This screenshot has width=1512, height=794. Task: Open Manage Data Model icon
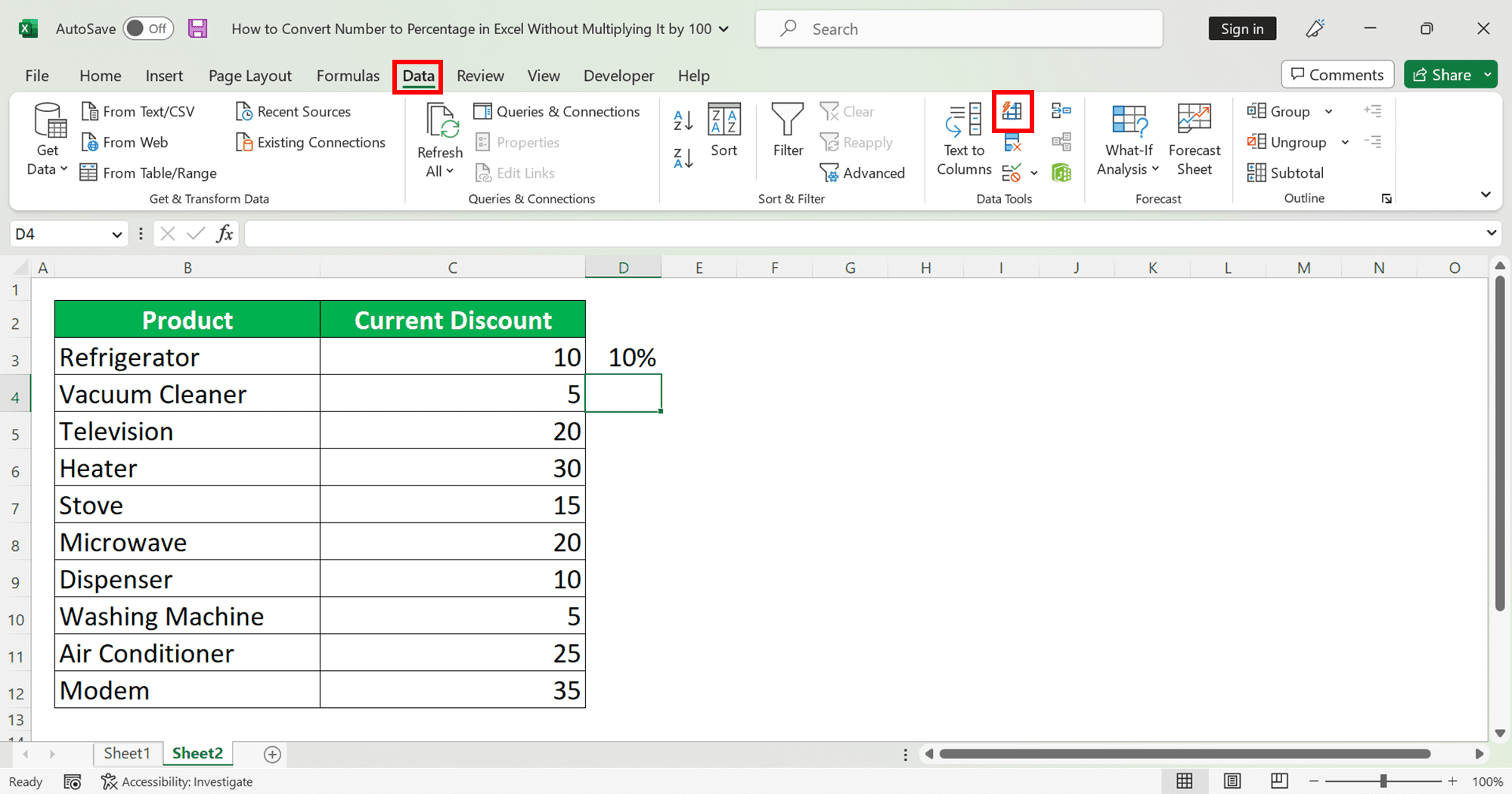pos(1061,173)
